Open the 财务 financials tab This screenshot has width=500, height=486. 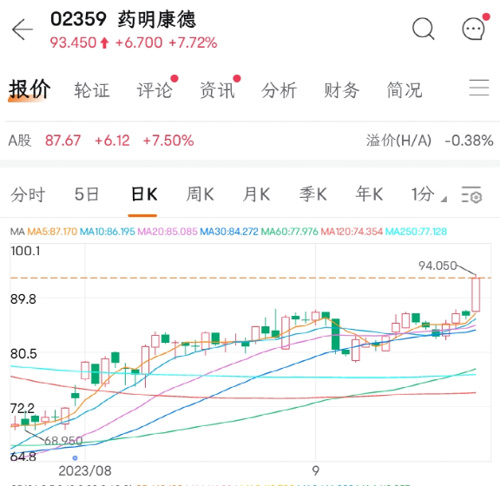pos(342,90)
